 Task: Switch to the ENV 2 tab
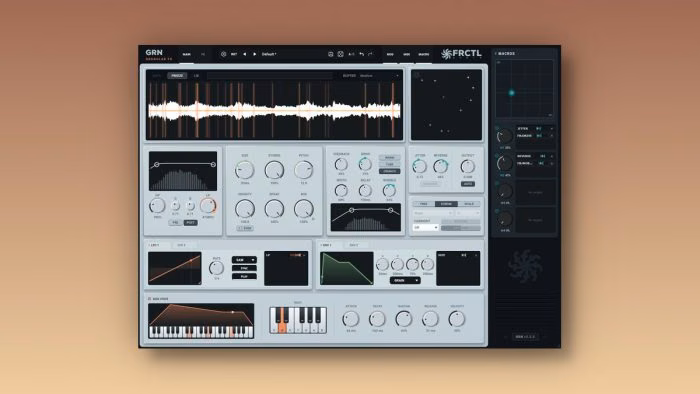354,245
